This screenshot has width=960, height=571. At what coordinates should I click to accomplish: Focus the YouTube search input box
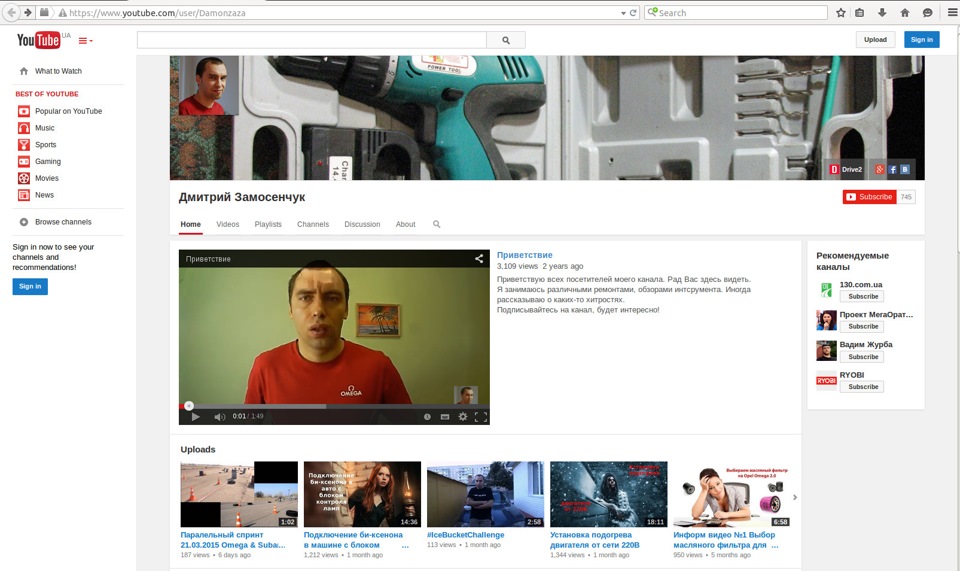312,40
